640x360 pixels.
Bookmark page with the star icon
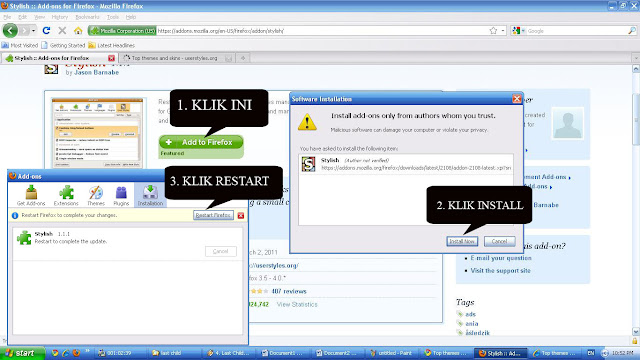pos(493,31)
